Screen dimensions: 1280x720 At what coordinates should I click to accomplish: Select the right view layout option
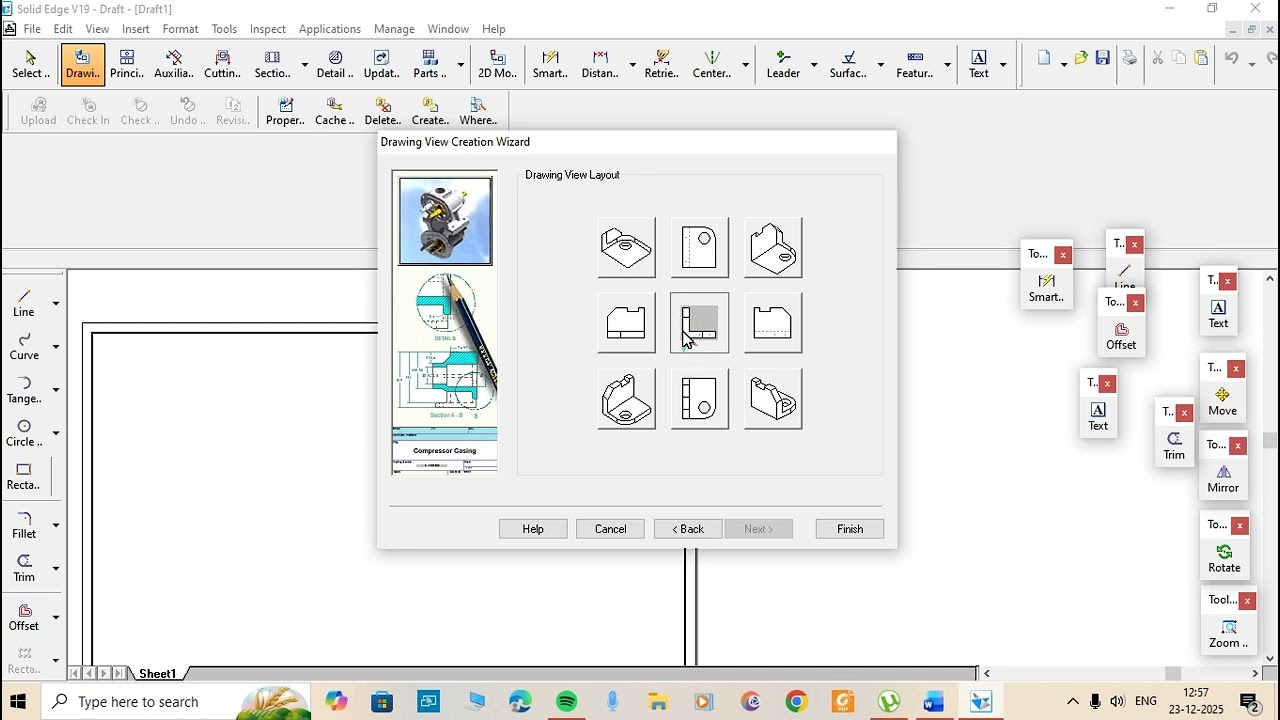coord(773,323)
